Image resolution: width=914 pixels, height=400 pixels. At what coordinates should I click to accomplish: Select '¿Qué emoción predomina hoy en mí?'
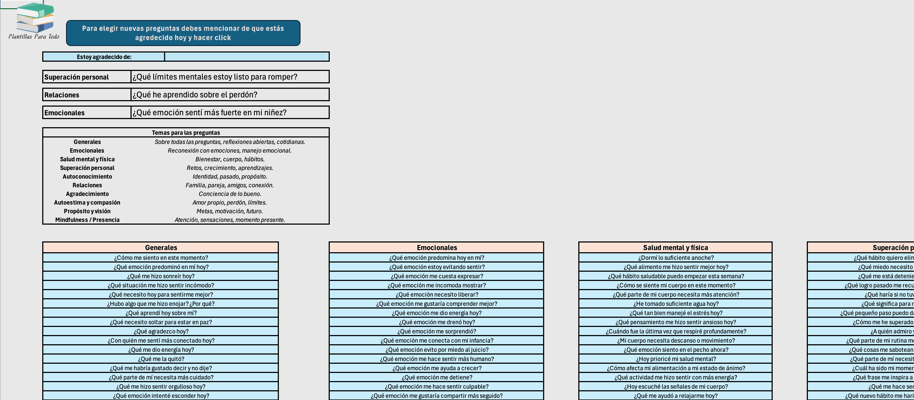coord(437,258)
